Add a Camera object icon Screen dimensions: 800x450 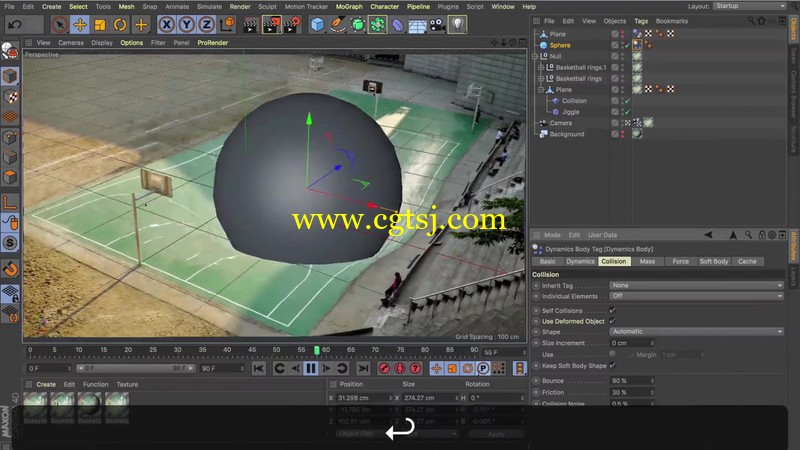click(x=437, y=24)
